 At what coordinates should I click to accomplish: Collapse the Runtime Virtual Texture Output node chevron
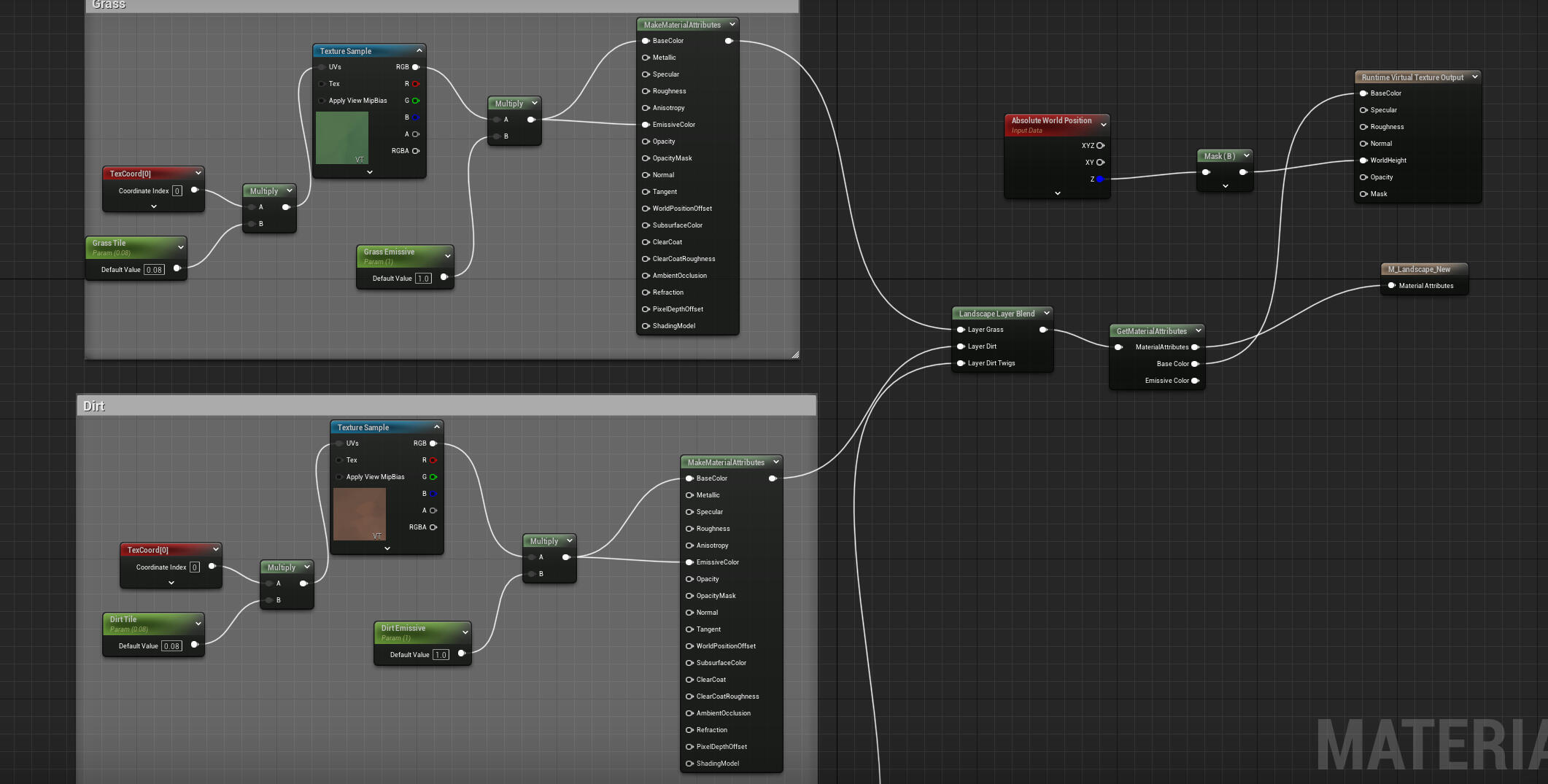(x=1474, y=77)
